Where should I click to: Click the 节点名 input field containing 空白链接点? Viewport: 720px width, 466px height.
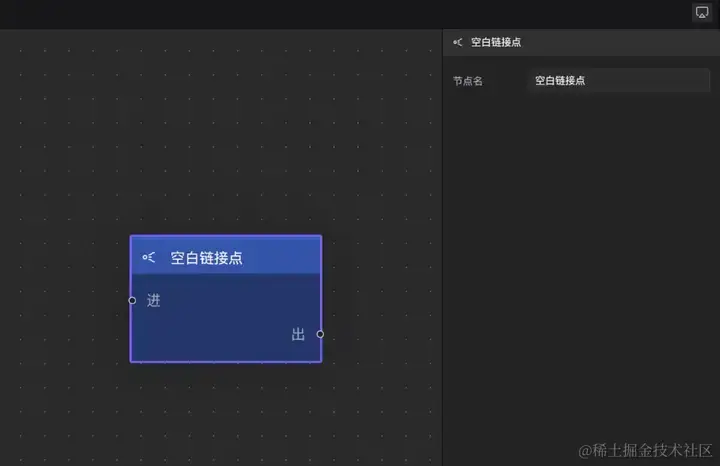pyautogui.click(x=618, y=80)
